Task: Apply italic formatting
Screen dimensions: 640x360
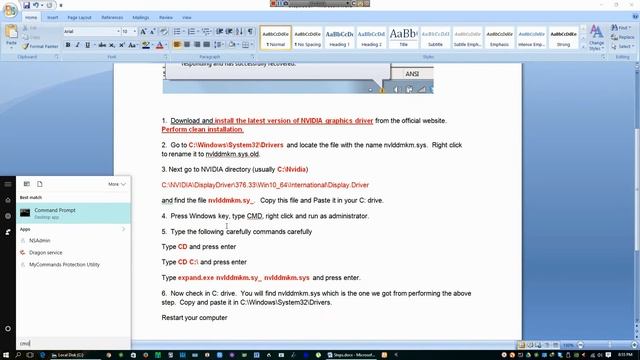Action: (78, 45)
